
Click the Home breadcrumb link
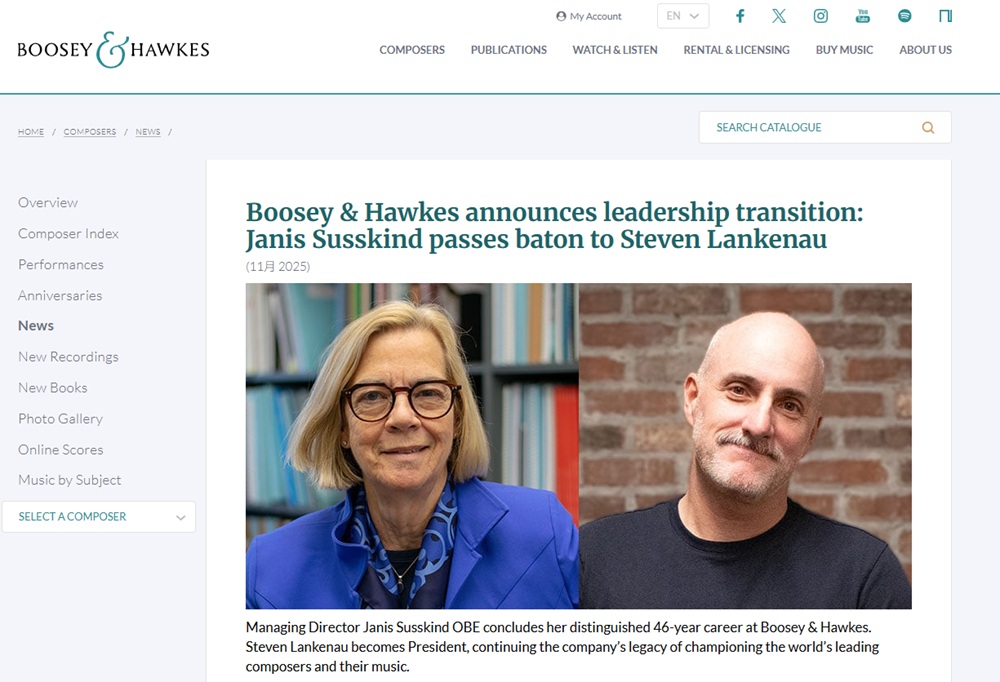click(31, 132)
